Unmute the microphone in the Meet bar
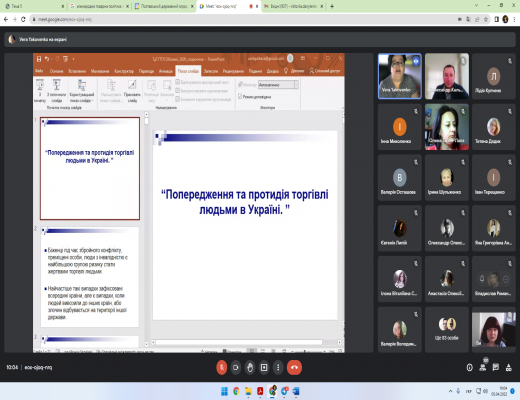This screenshot has width=520, height=400. coord(222,367)
